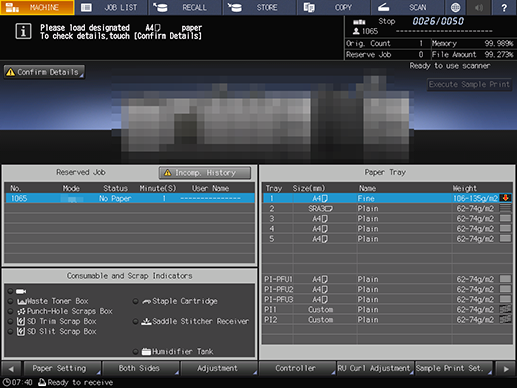
Task: Open Paper Setting
Action: [x=62, y=369]
